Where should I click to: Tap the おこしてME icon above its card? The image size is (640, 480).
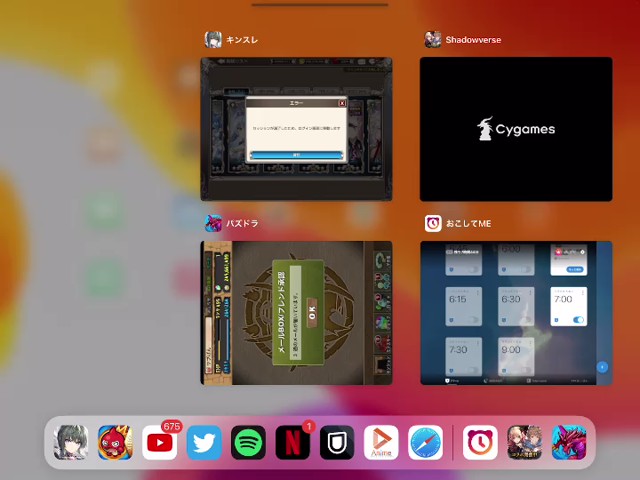coord(433,223)
